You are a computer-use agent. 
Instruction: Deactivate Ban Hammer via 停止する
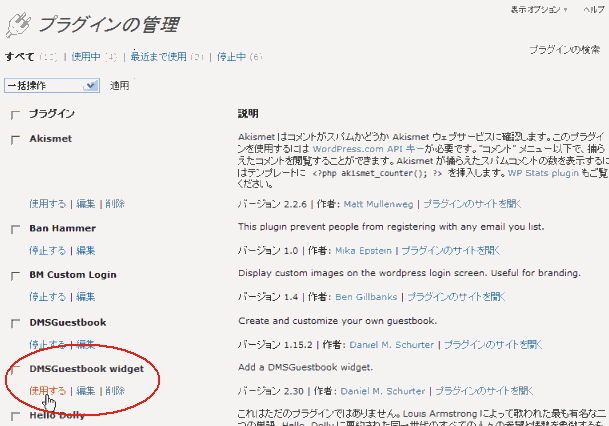[x=47, y=250]
